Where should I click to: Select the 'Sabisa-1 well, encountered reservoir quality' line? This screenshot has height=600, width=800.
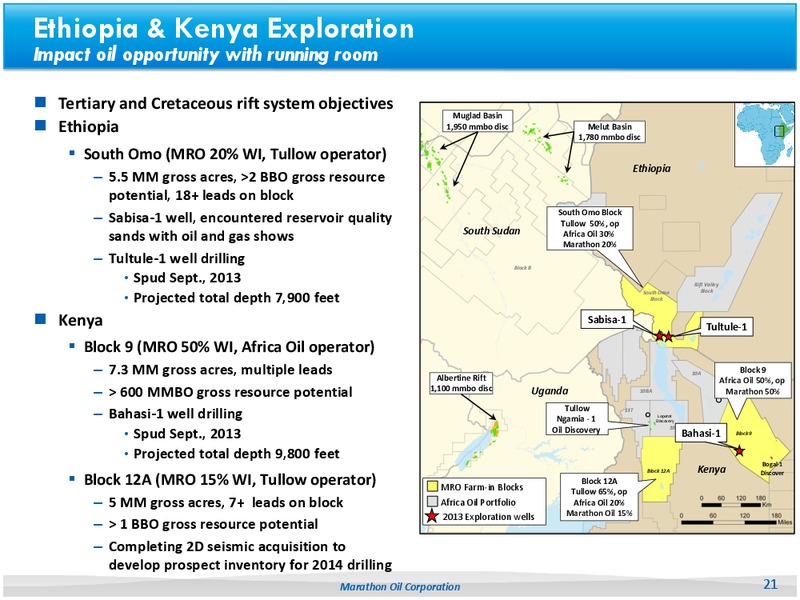tap(250, 218)
